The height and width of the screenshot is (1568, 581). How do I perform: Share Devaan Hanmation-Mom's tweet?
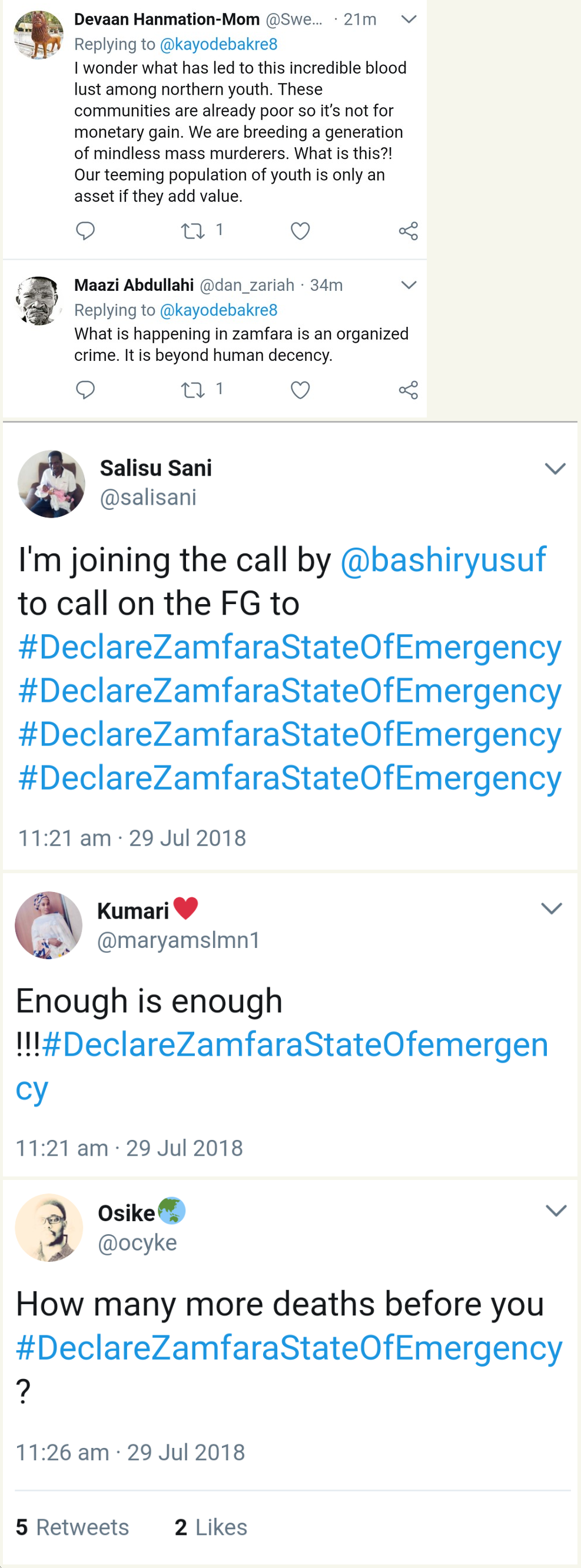pos(408,231)
